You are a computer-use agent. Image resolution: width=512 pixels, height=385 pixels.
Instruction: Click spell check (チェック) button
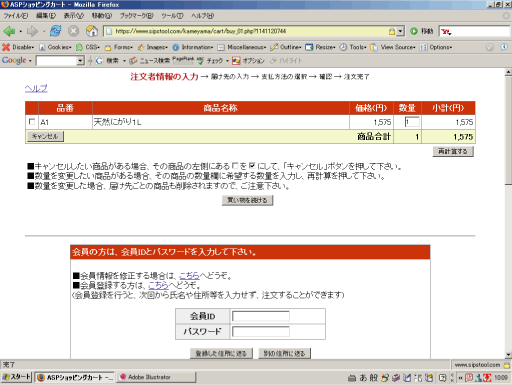(210, 60)
